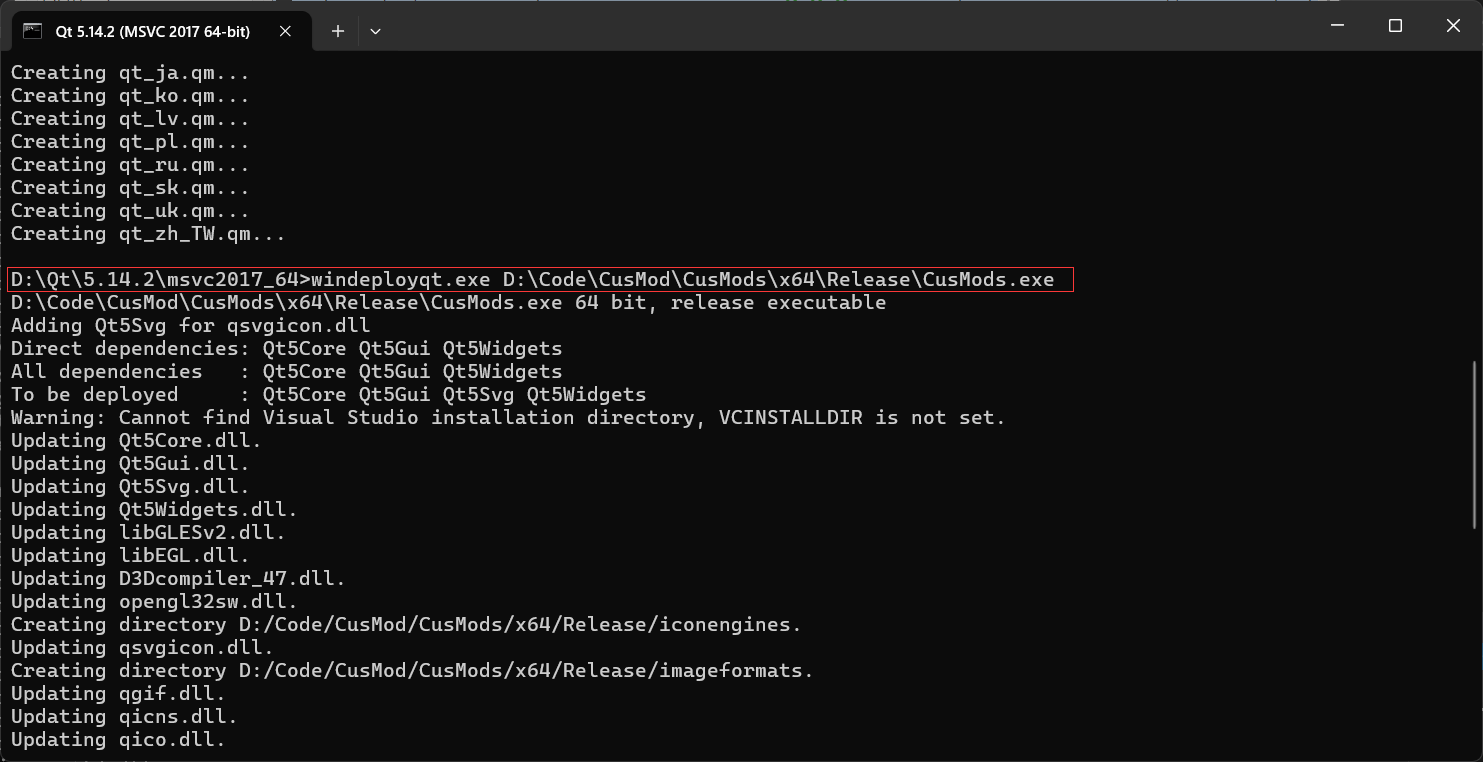The image size is (1483, 762).
Task: Expand the new tab profile dropdown
Action: tap(375, 31)
